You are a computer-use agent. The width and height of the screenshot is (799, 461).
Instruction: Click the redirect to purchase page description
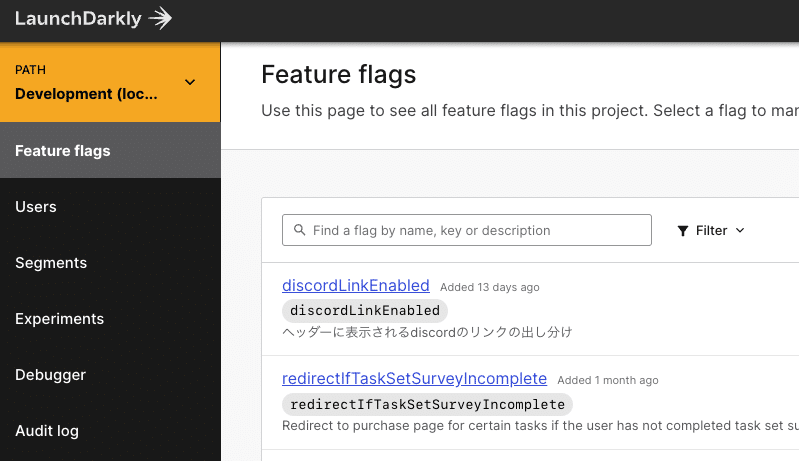coord(541,425)
